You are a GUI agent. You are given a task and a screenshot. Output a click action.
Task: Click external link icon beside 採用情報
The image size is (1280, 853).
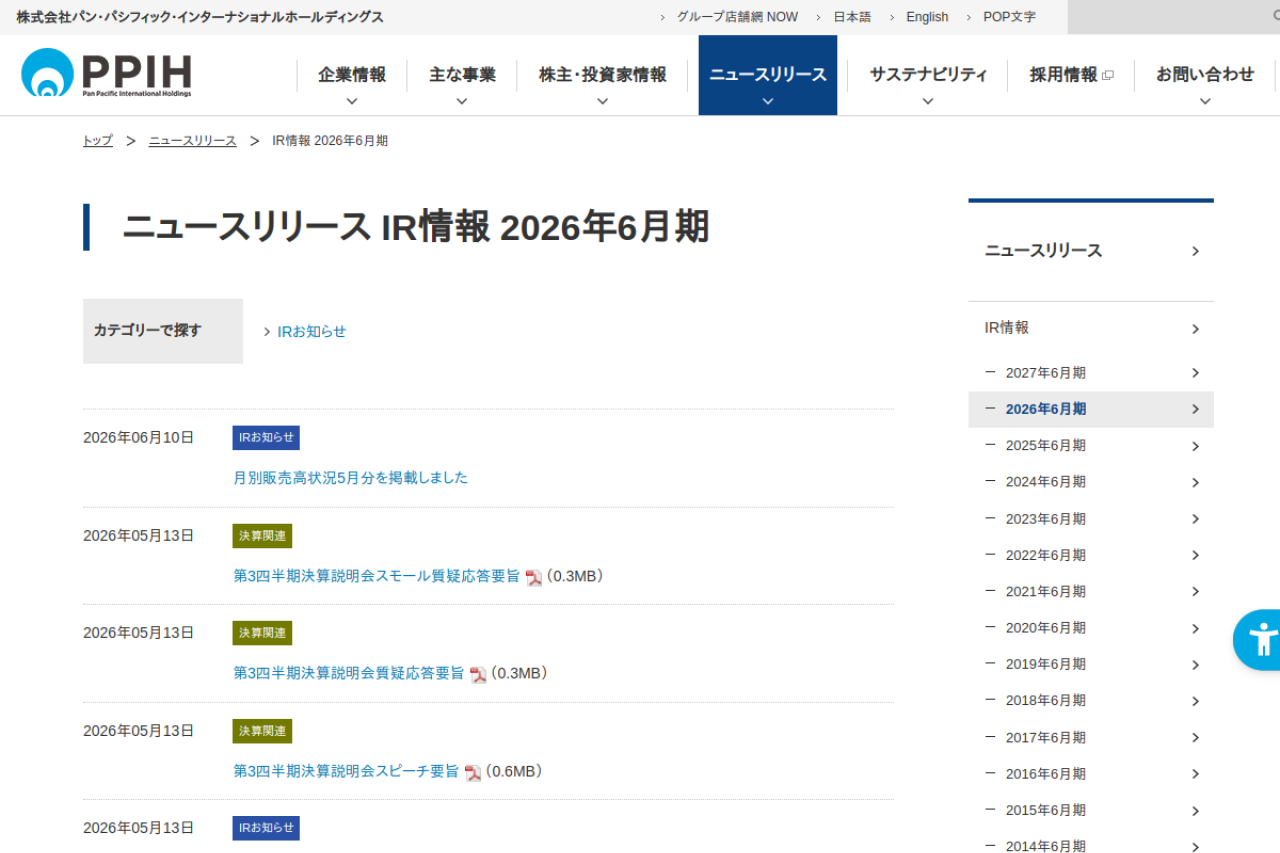1107,75
